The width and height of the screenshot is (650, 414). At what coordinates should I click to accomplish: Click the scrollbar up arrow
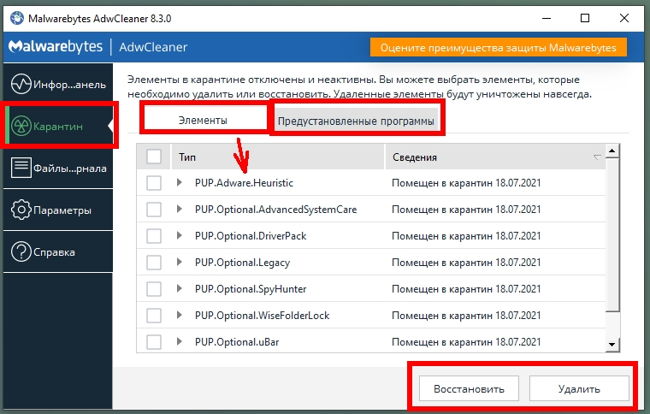pos(612,151)
